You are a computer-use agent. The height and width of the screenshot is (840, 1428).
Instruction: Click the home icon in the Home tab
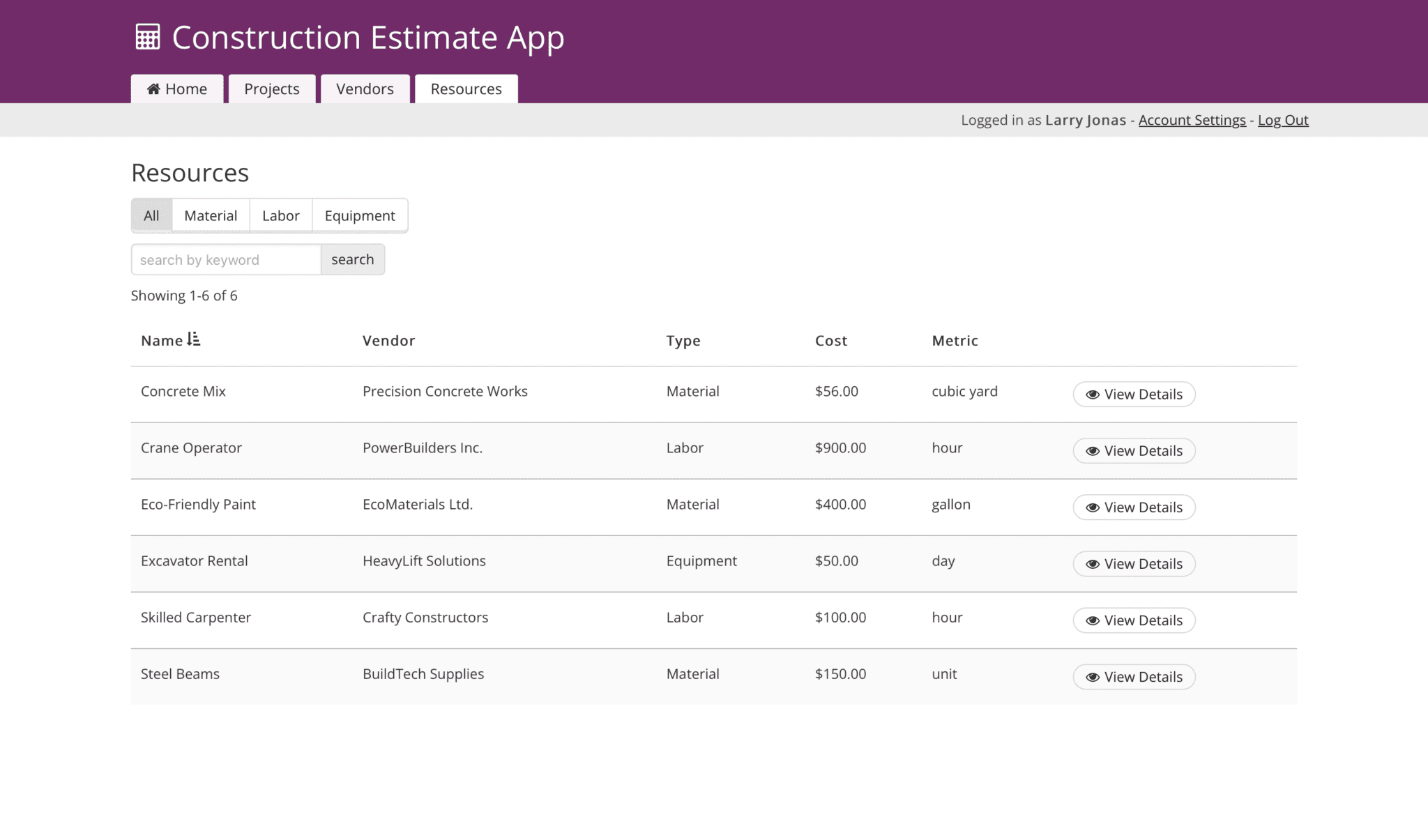[x=153, y=89]
